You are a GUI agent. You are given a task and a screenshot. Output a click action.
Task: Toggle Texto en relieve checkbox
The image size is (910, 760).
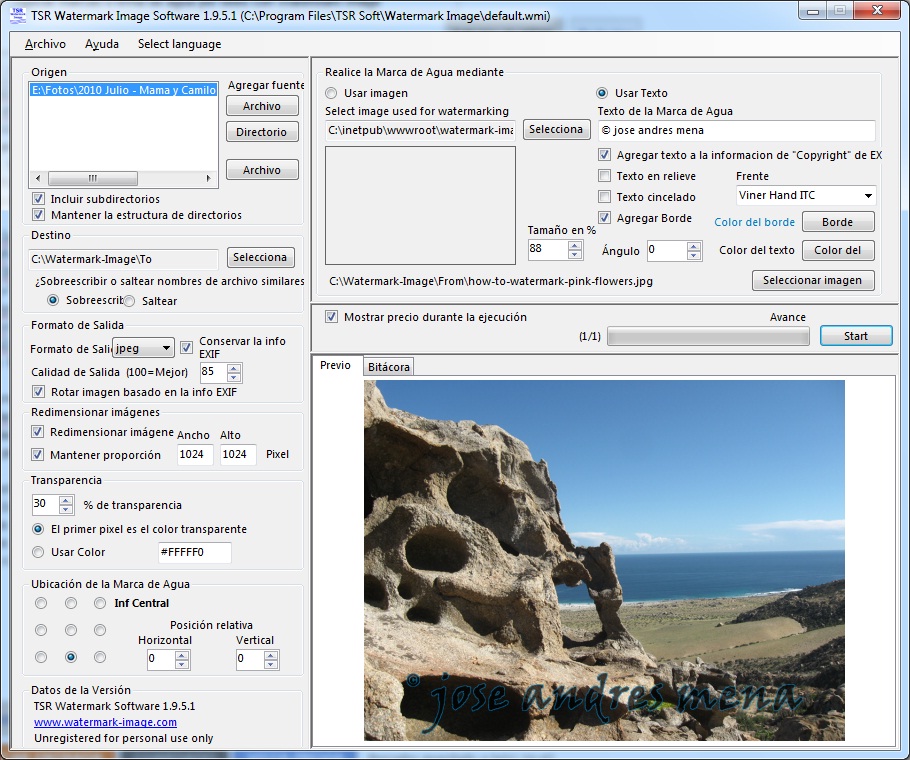[605, 176]
